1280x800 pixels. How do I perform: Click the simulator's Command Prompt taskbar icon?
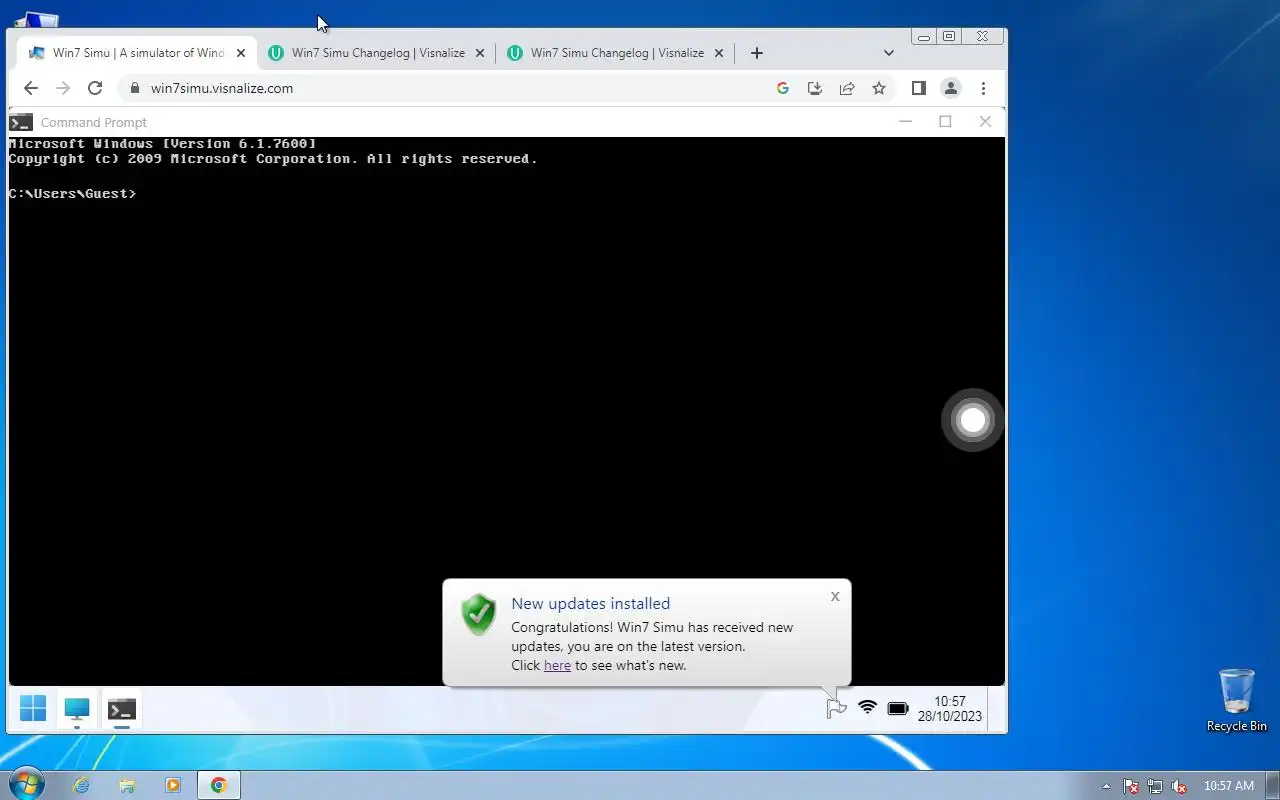[122, 709]
